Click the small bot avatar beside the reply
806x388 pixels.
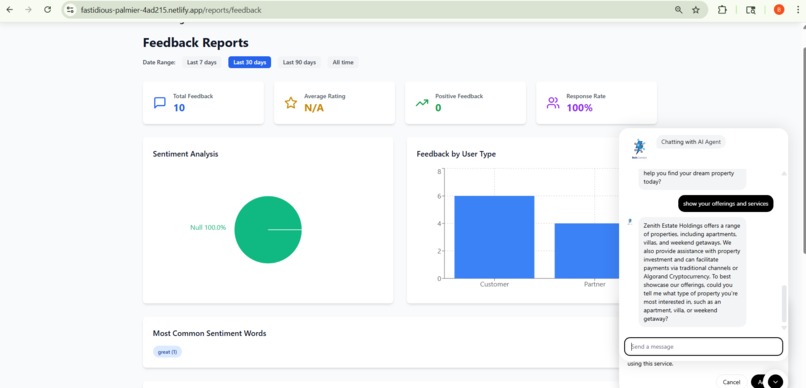click(630, 222)
